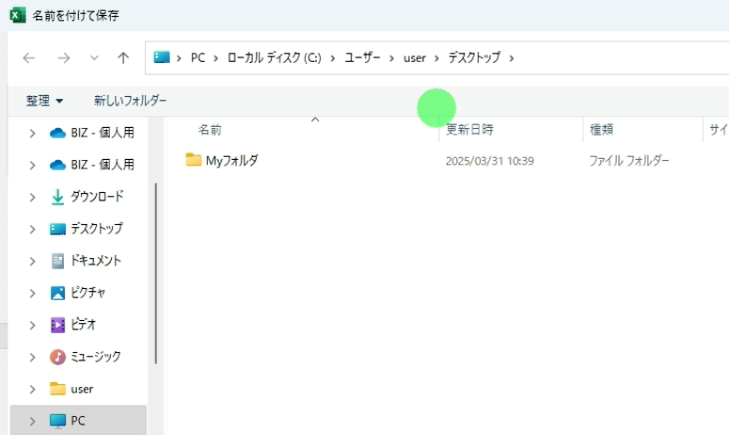The height and width of the screenshot is (435, 729).
Task: Click 新しいフォルダー button
Action: point(130,100)
